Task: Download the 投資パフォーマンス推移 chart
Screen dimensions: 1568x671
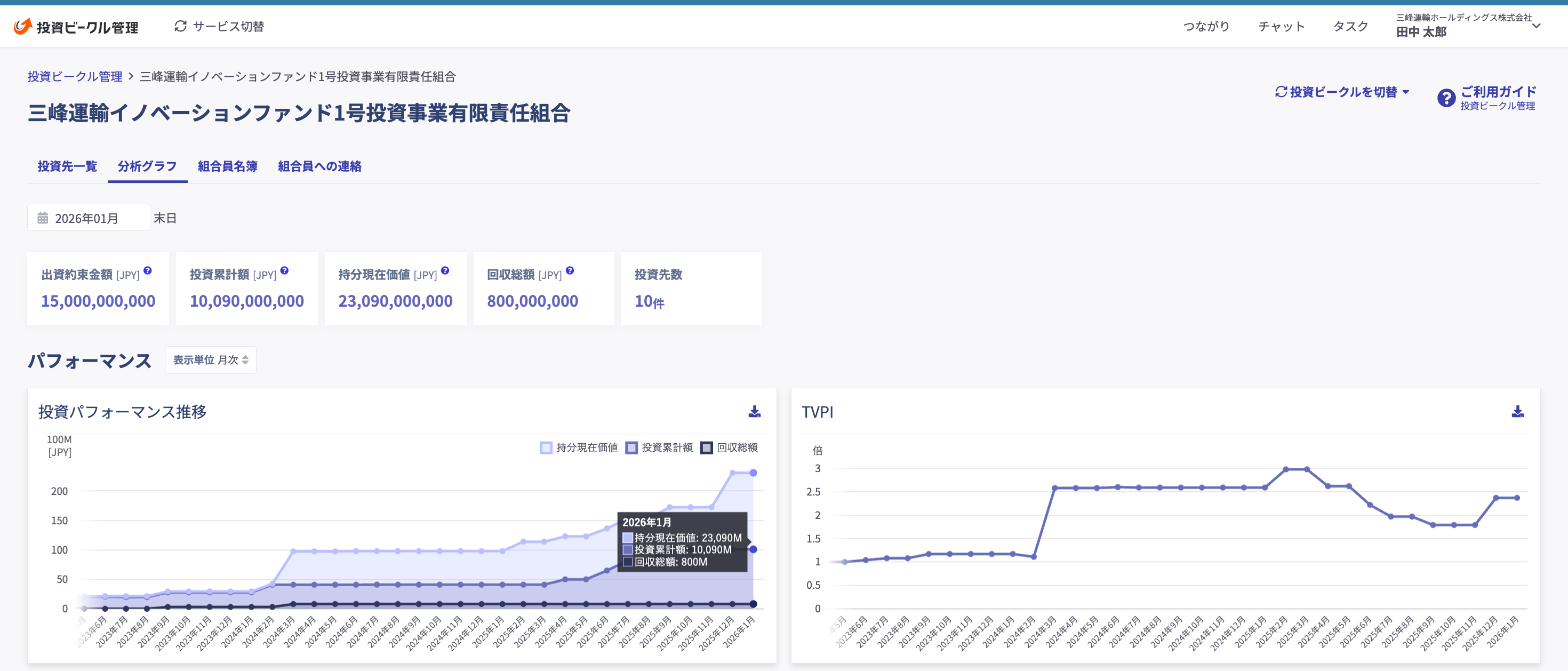Action: point(754,412)
